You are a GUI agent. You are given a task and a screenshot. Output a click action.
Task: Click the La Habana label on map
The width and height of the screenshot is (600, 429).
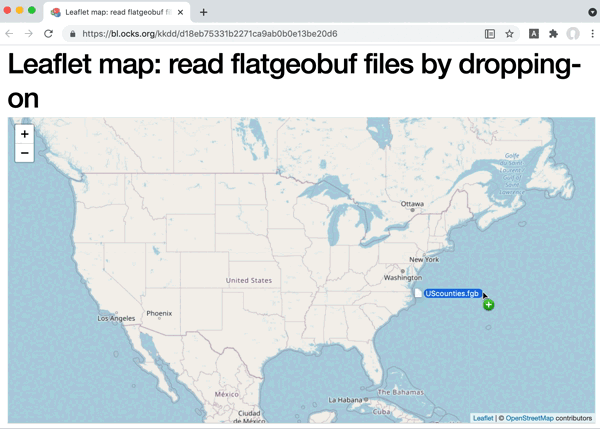click(345, 400)
